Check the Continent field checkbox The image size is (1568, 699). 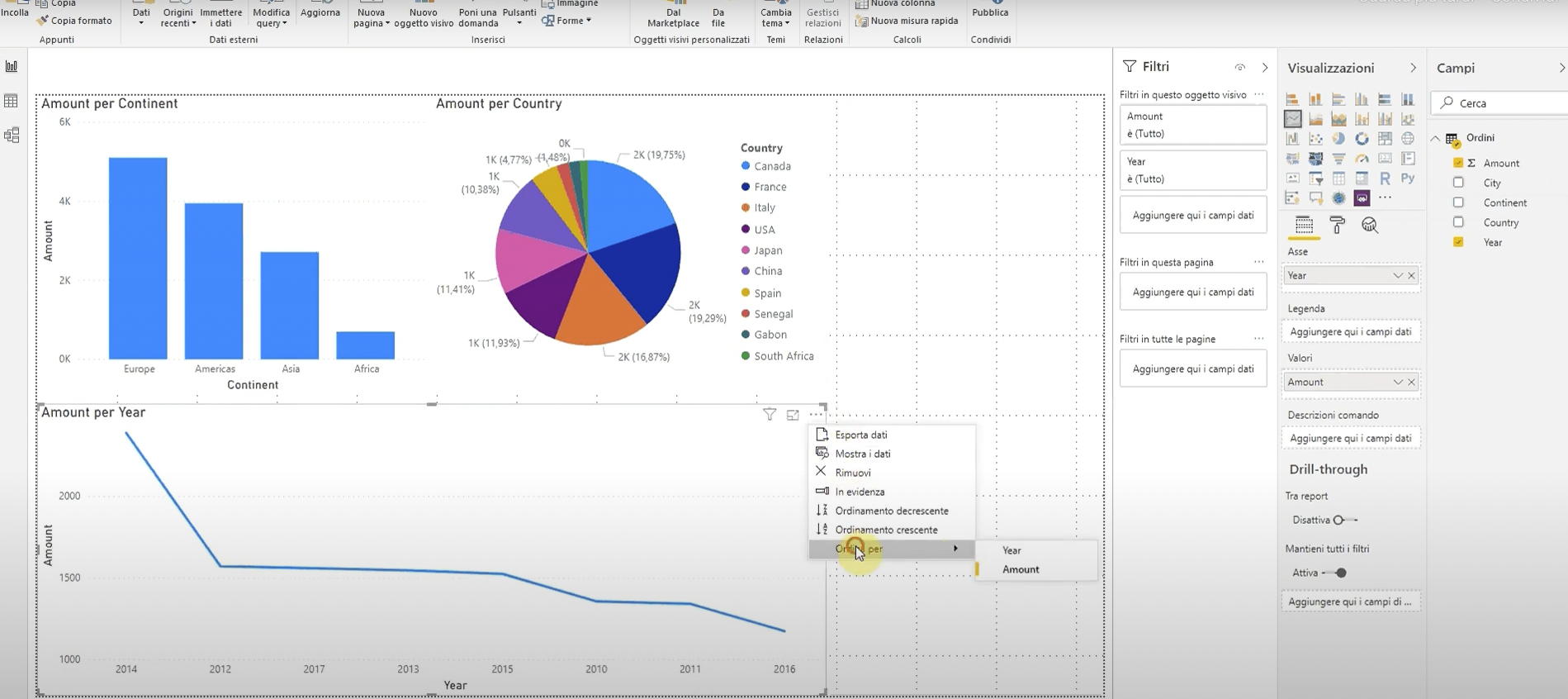point(1458,202)
